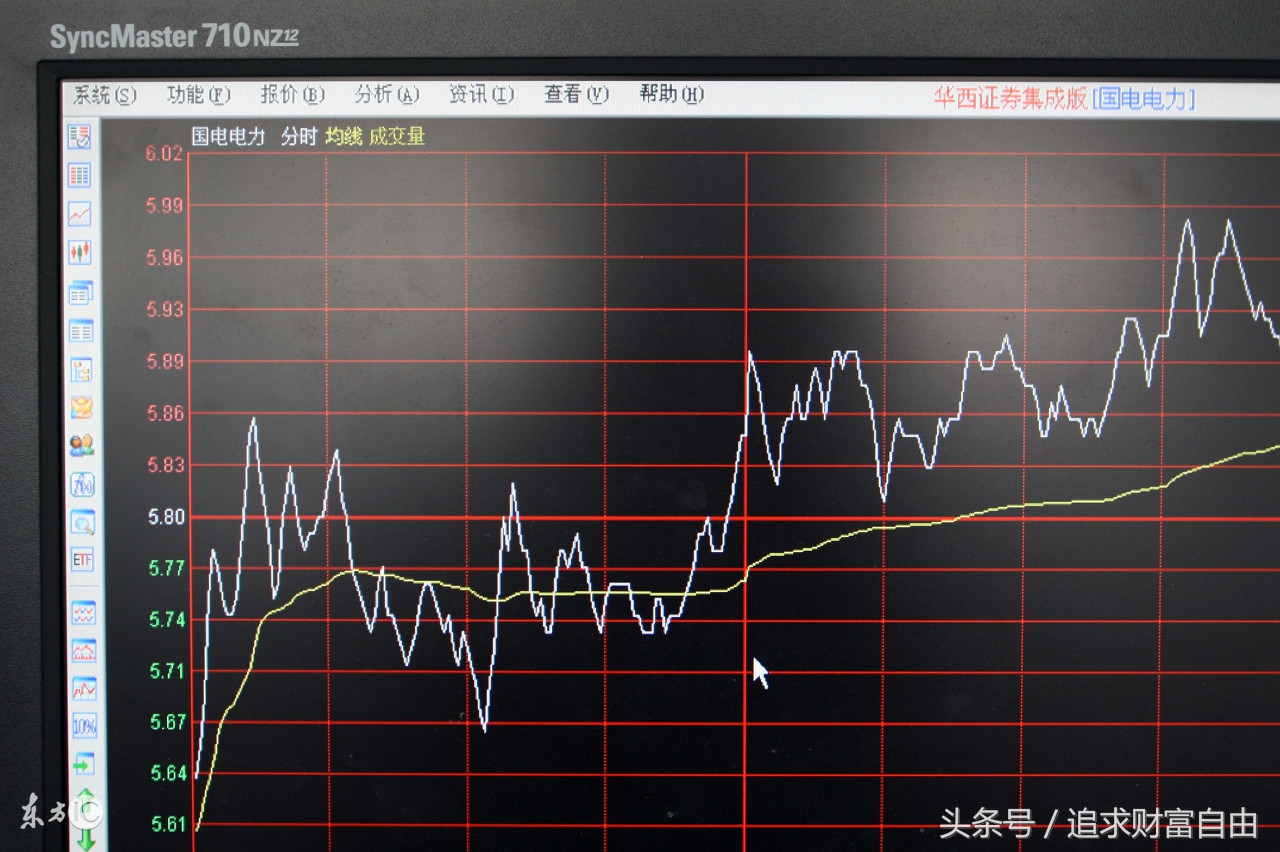The width and height of the screenshot is (1280, 852).
Task: Click the two-people sidebar icon
Action: 81,446
